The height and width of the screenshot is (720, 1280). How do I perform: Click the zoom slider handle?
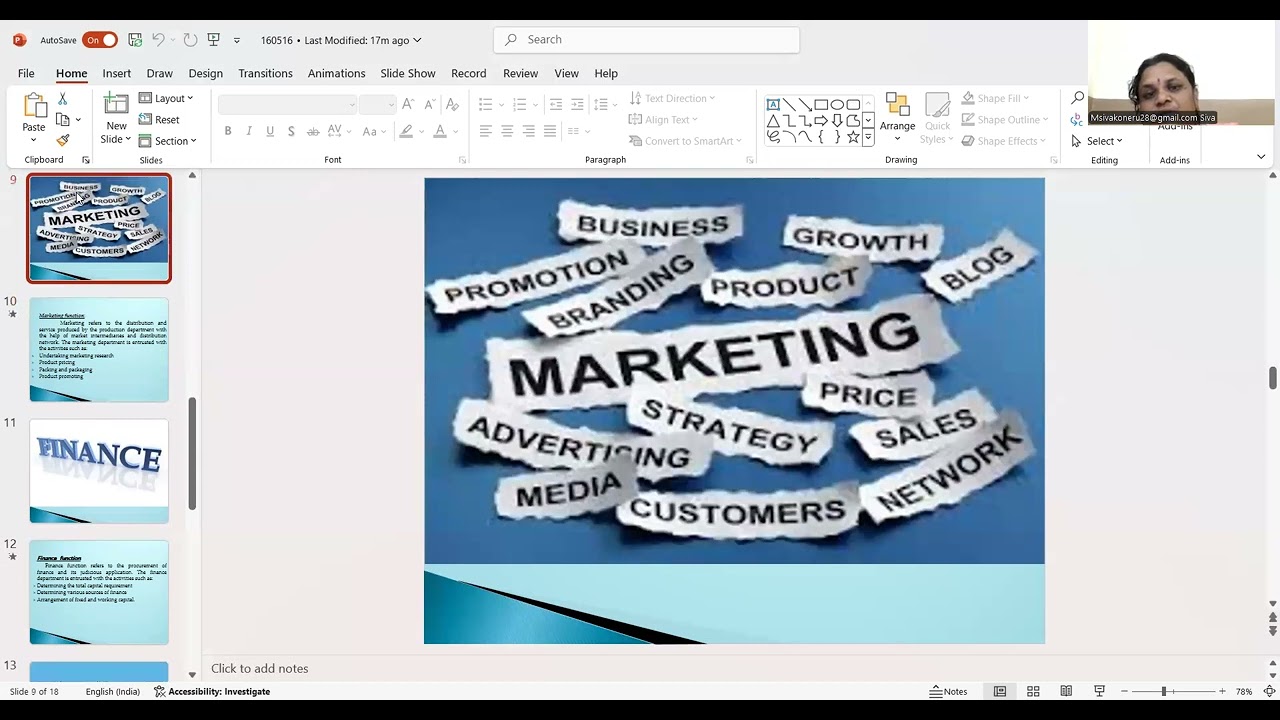coord(1164,691)
